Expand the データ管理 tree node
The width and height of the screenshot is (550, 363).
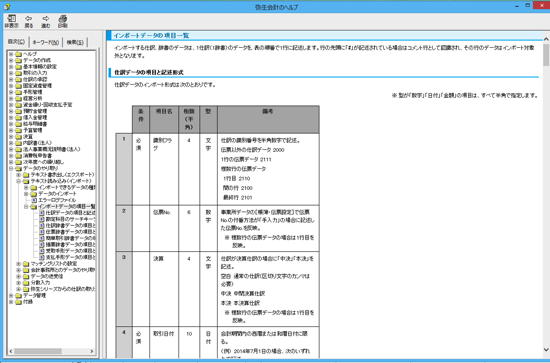11,295
